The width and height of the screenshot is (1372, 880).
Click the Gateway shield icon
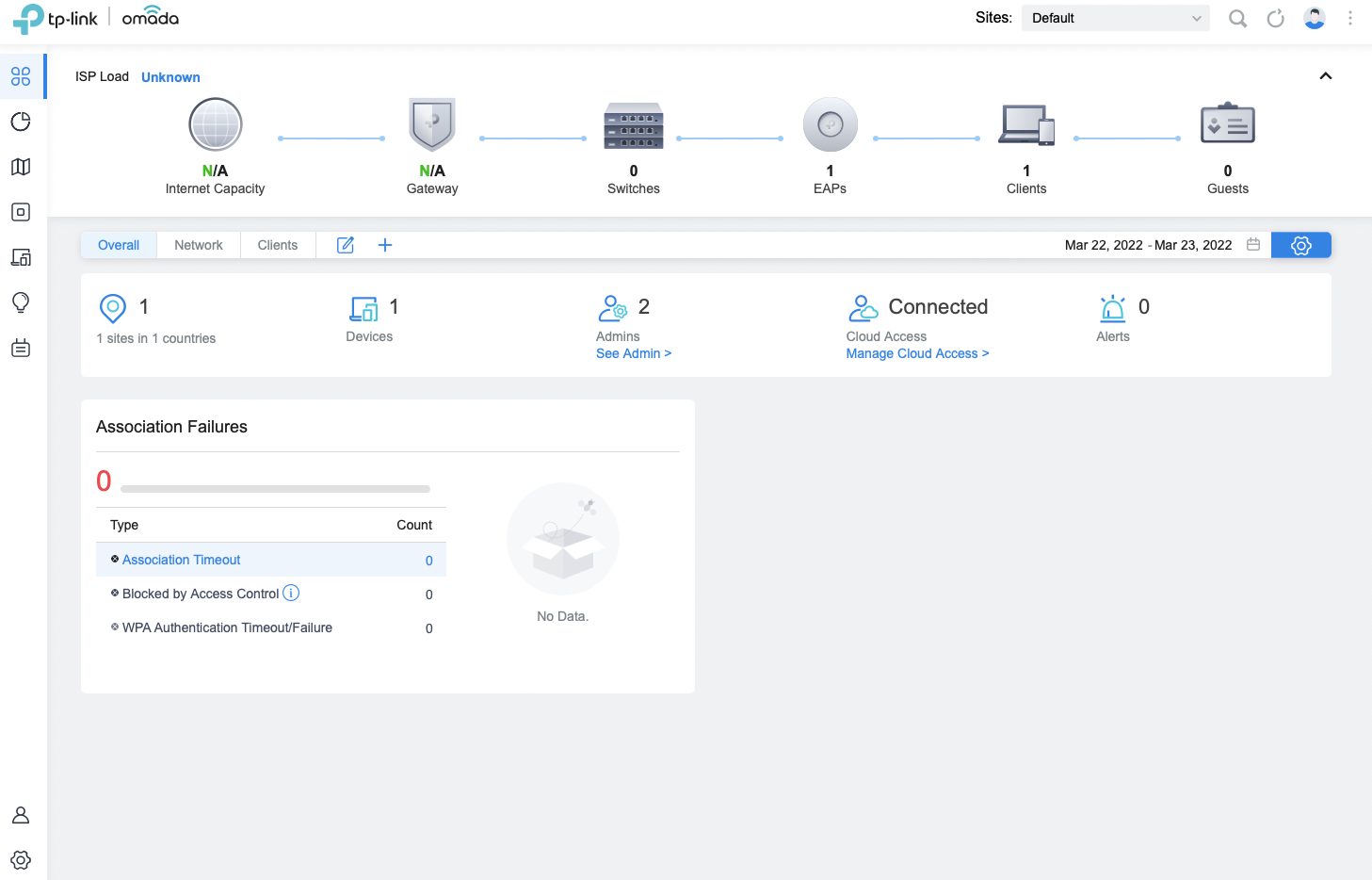click(x=432, y=124)
